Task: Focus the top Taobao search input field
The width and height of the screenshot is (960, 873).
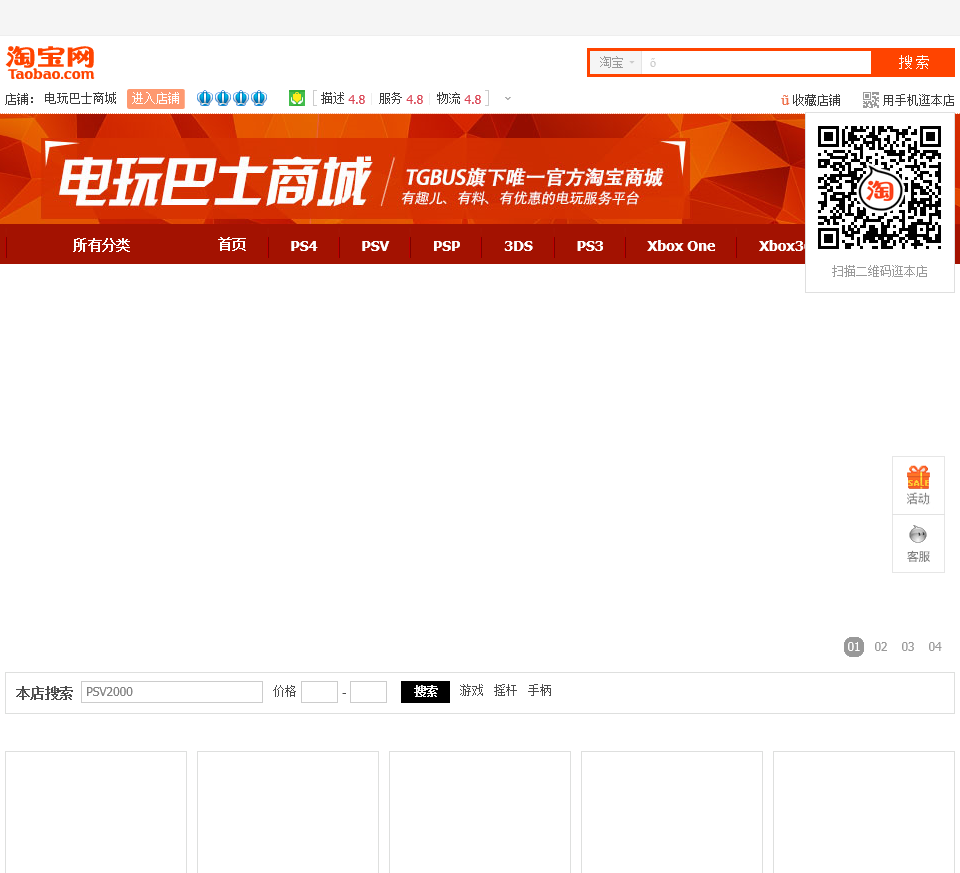Action: pos(756,62)
